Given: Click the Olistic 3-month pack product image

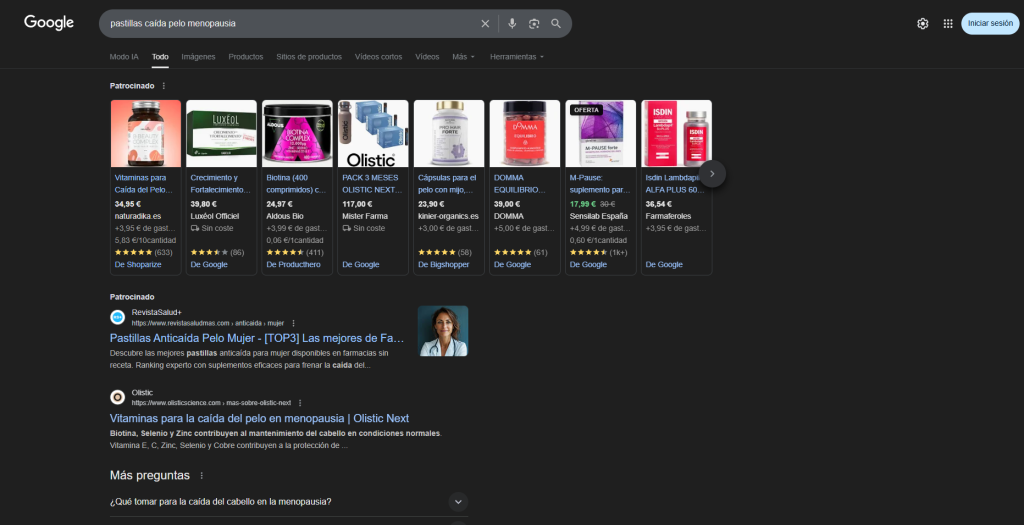Looking at the screenshot, I should [373, 133].
